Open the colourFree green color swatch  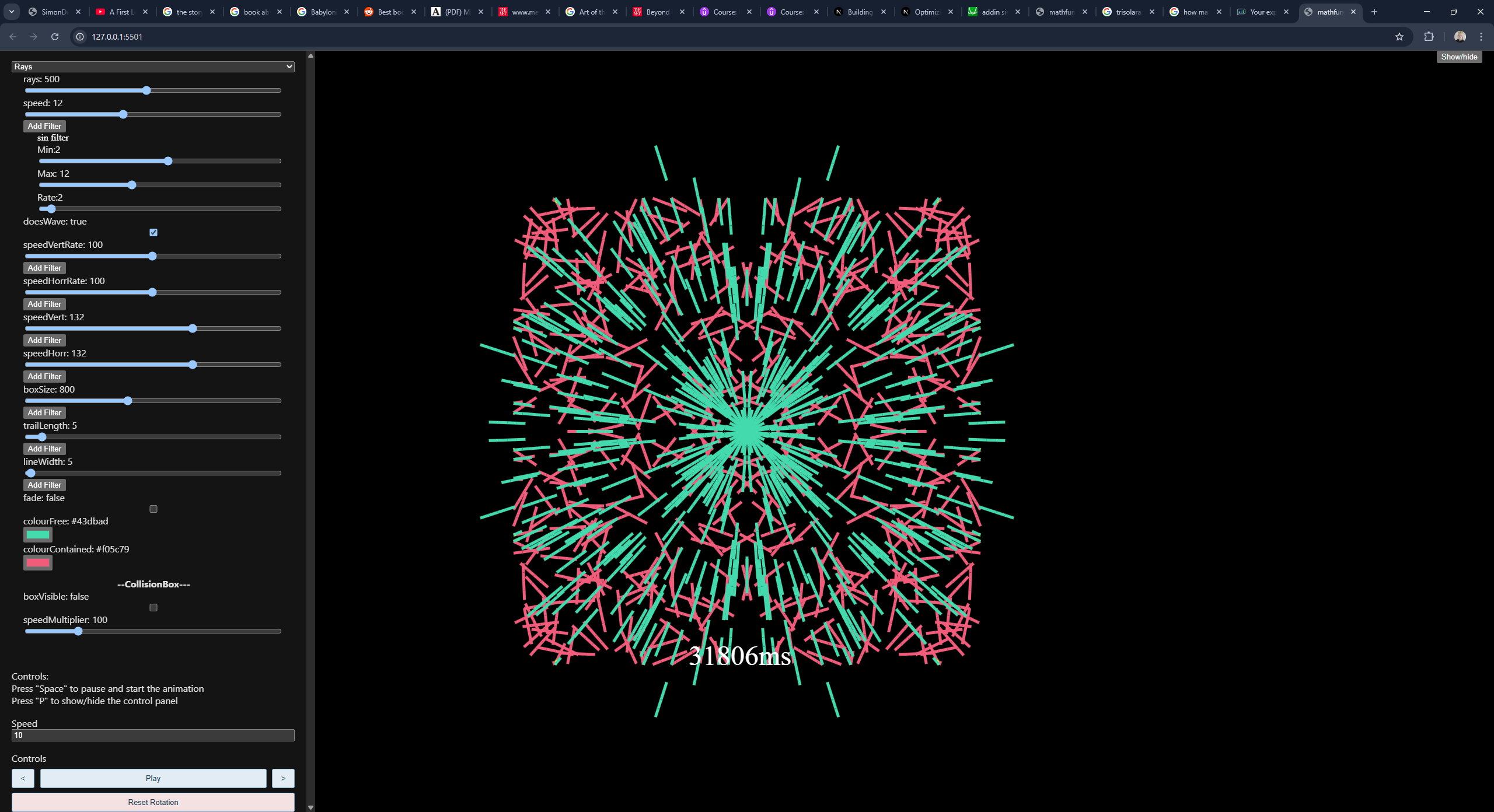point(38,534)
